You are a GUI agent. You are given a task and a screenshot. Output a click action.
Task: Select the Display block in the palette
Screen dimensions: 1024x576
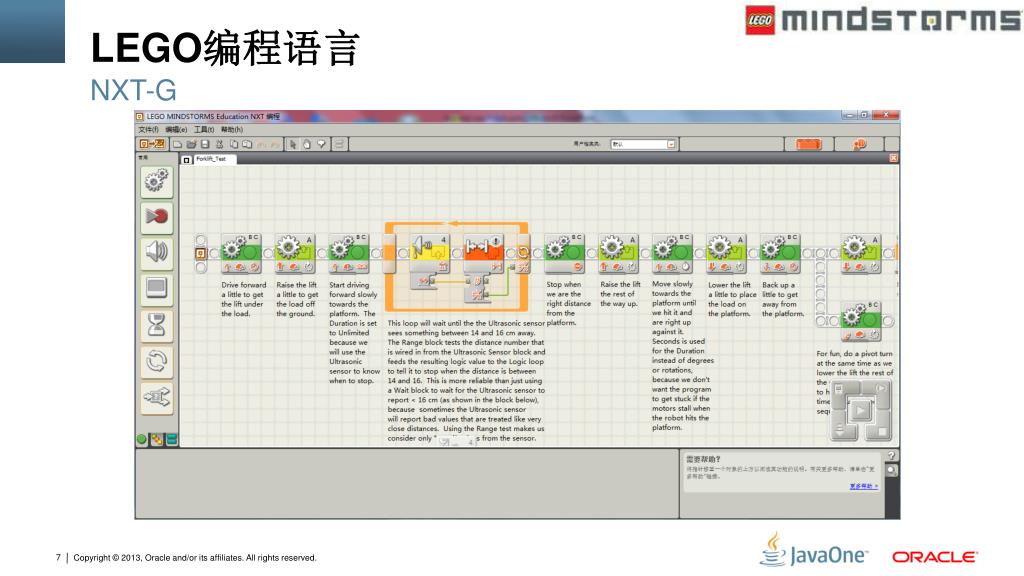157,289
